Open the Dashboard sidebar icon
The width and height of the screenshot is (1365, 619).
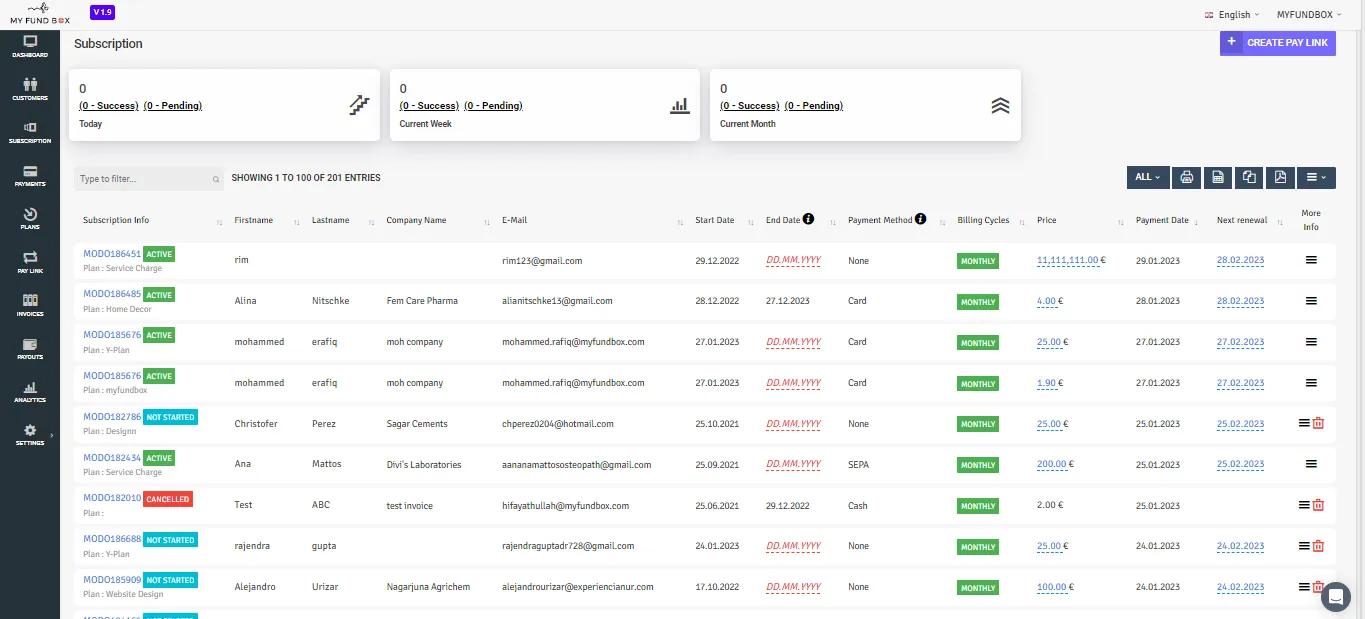click(x=30, y=46)
